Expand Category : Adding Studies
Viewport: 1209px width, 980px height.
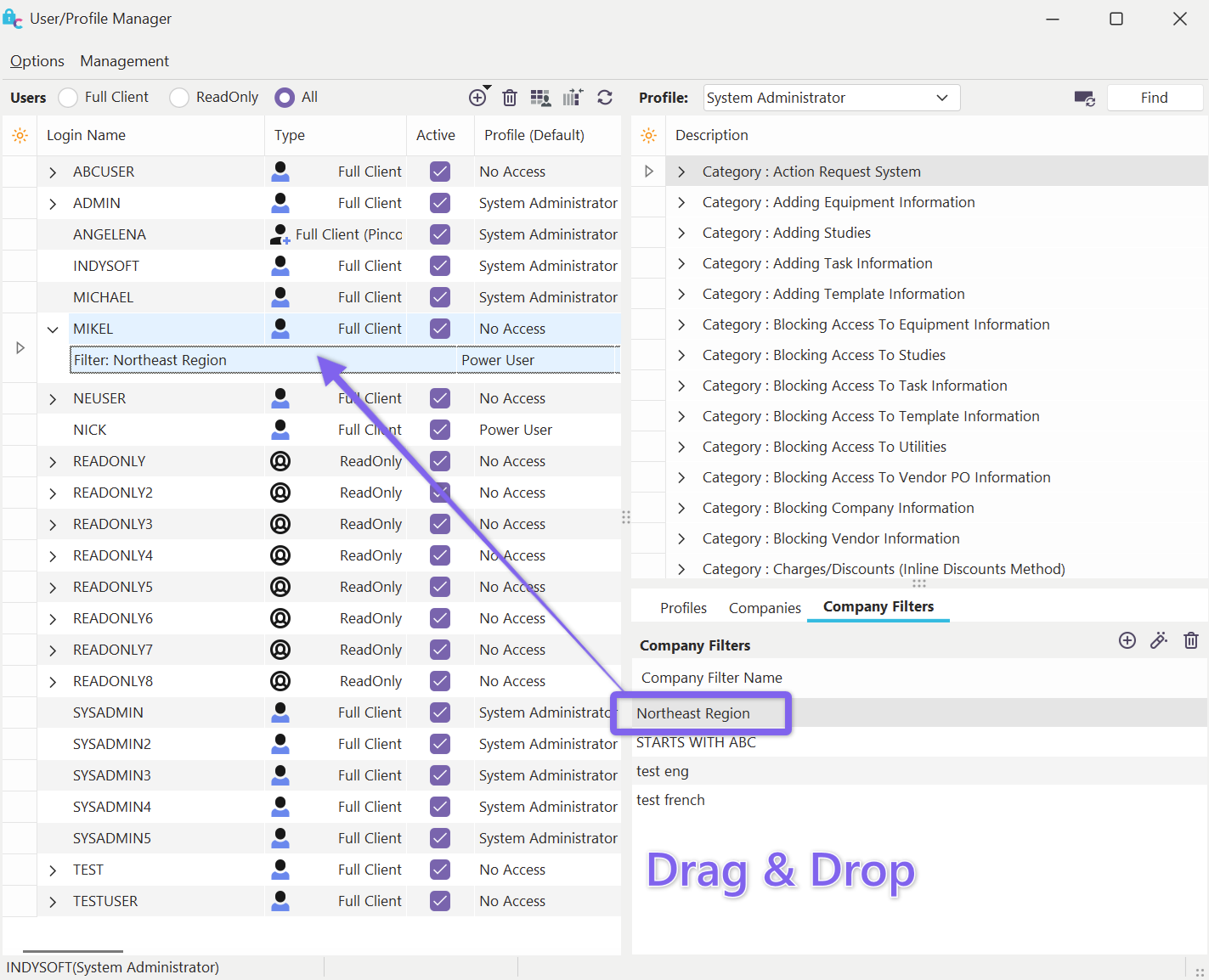pyautogui.click(x=681, y=233)
